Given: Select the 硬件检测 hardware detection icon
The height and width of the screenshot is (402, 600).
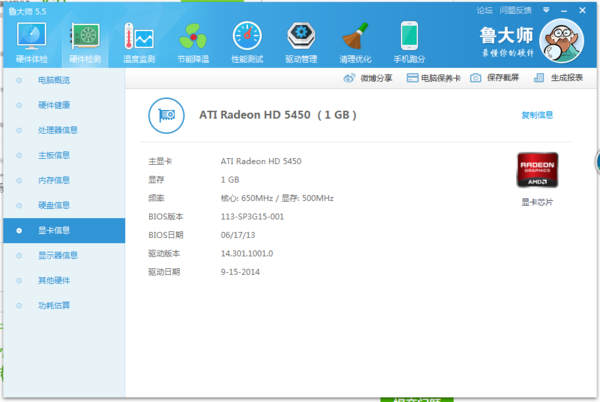Looking at the screenshot, I should (85, 42).
